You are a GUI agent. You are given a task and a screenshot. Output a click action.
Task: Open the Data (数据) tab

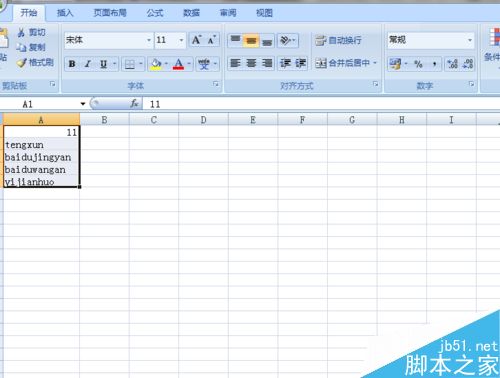[191, 13]
